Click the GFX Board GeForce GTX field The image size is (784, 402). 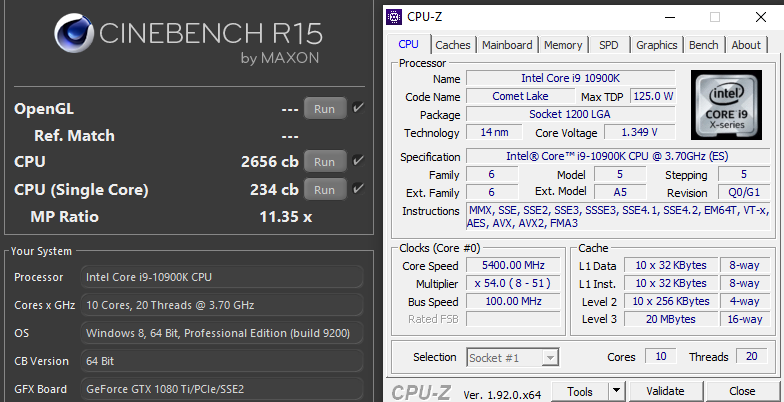(x=222, y=389)
